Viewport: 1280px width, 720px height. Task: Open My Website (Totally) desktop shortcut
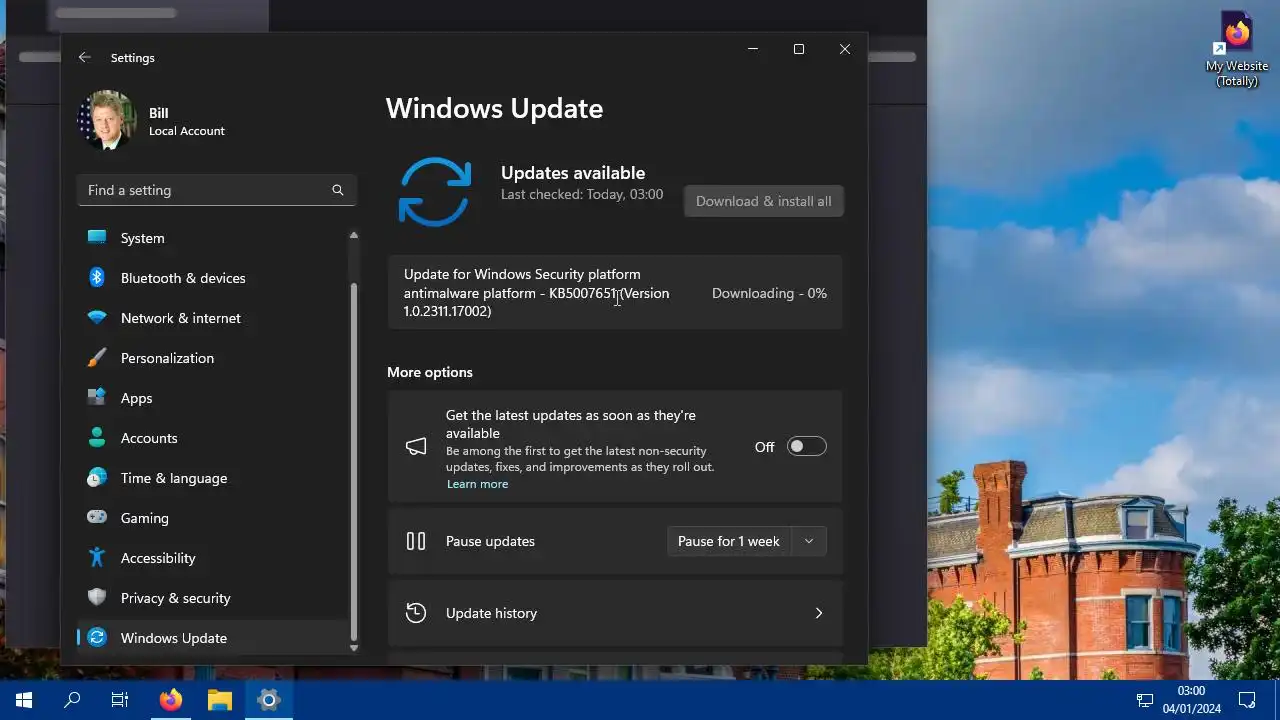click(1237, 48)
